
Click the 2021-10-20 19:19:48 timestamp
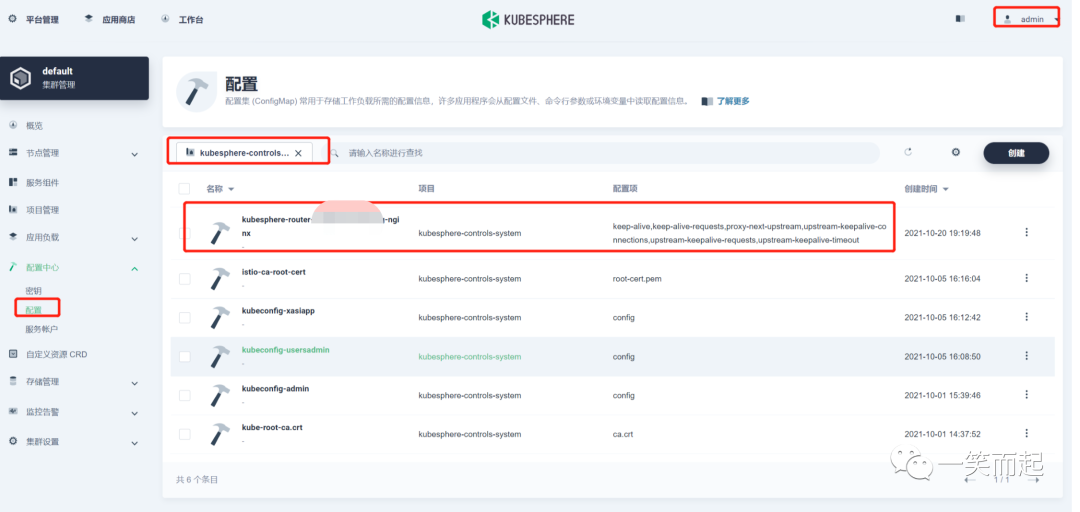pyautogui.click(x=942, y=233)
